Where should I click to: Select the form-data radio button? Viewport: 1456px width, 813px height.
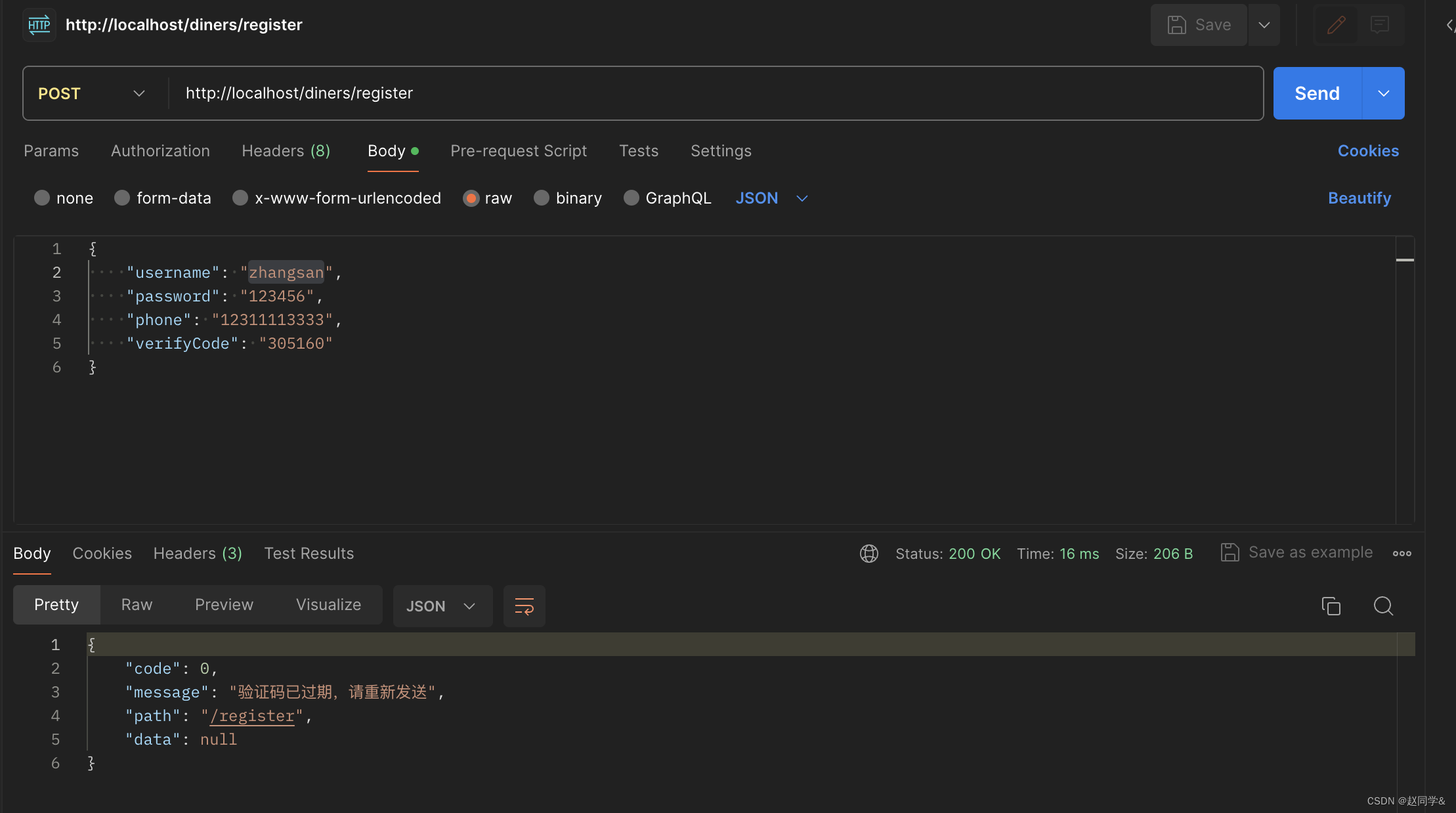point(122,198)
